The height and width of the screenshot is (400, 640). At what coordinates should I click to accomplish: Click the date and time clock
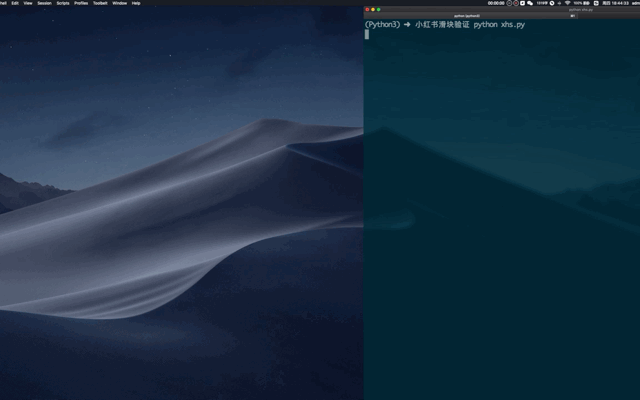point(616,3)
